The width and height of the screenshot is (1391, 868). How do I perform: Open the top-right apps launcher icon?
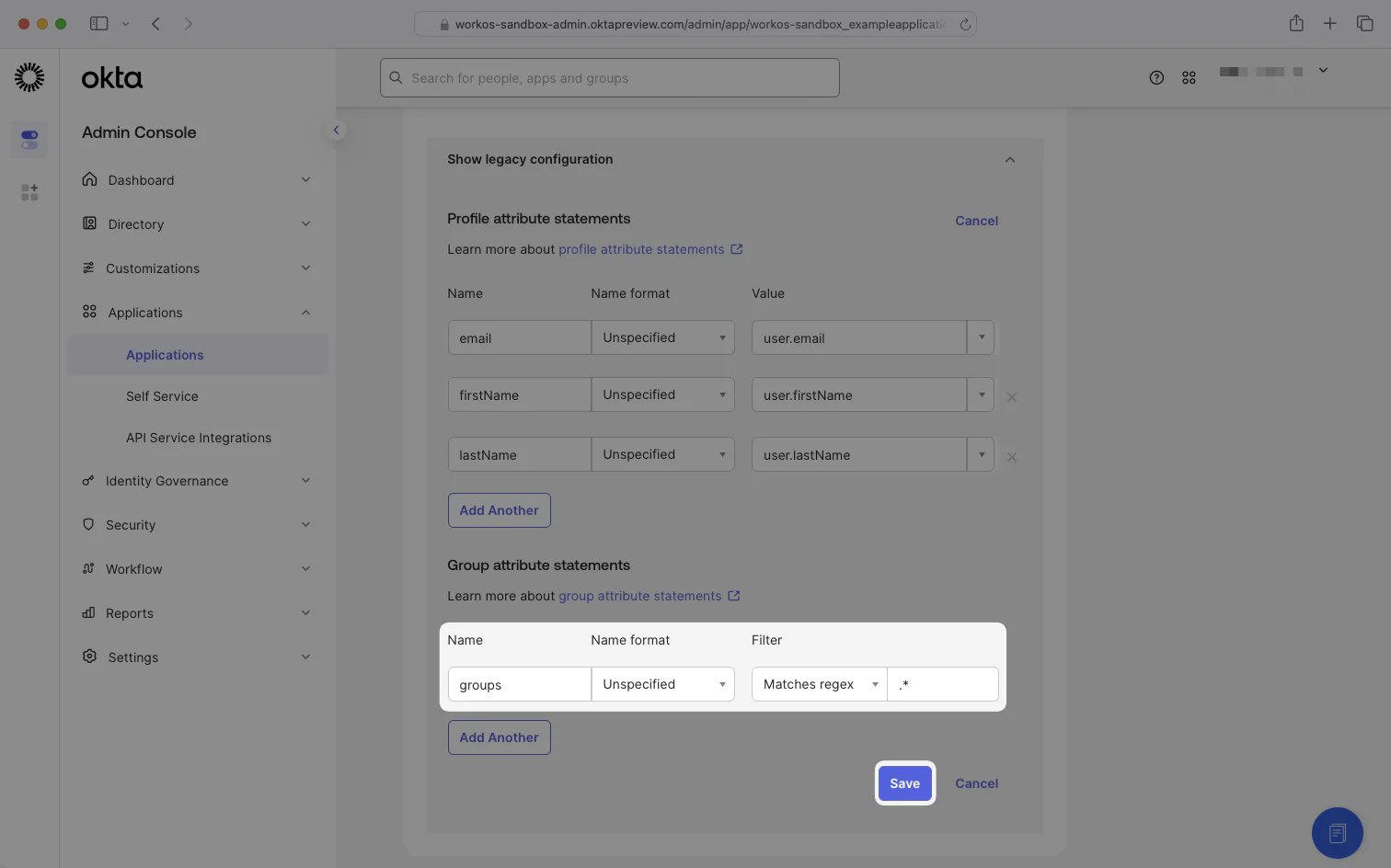1189,78
